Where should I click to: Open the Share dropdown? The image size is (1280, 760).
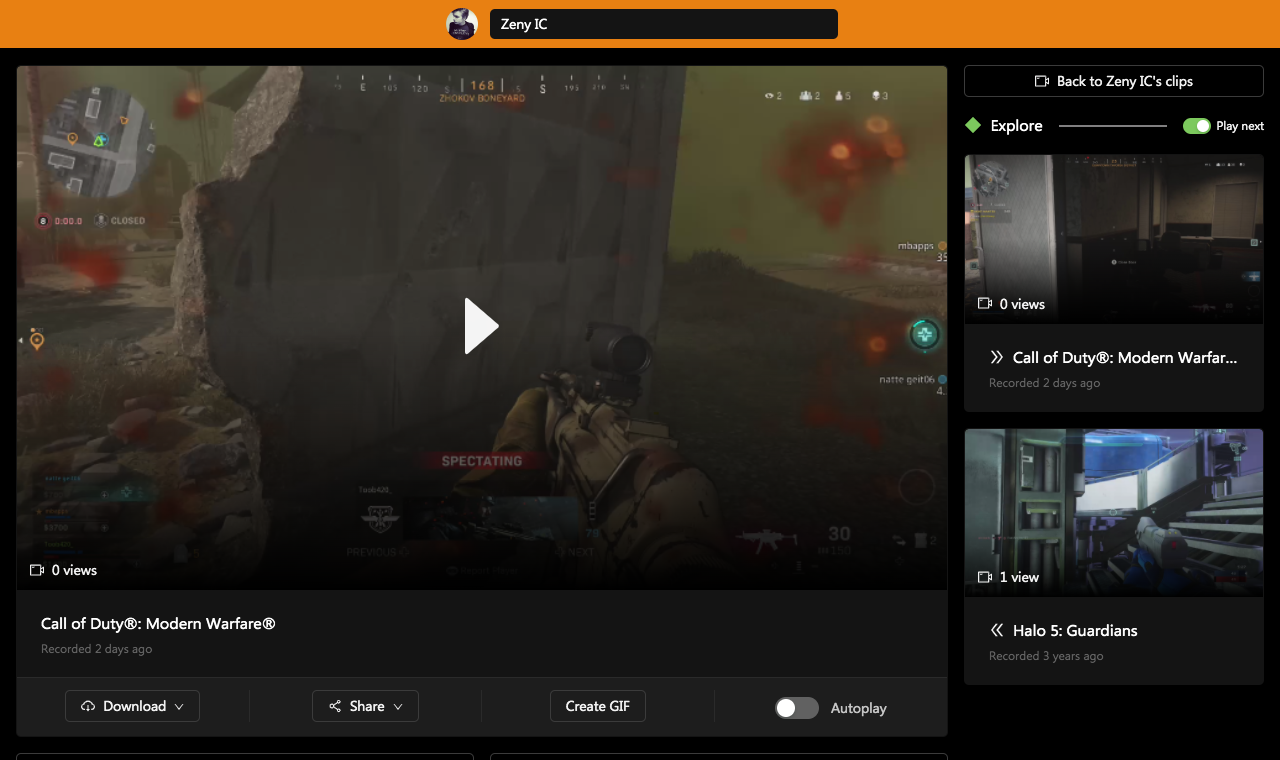tap(399, 705)
